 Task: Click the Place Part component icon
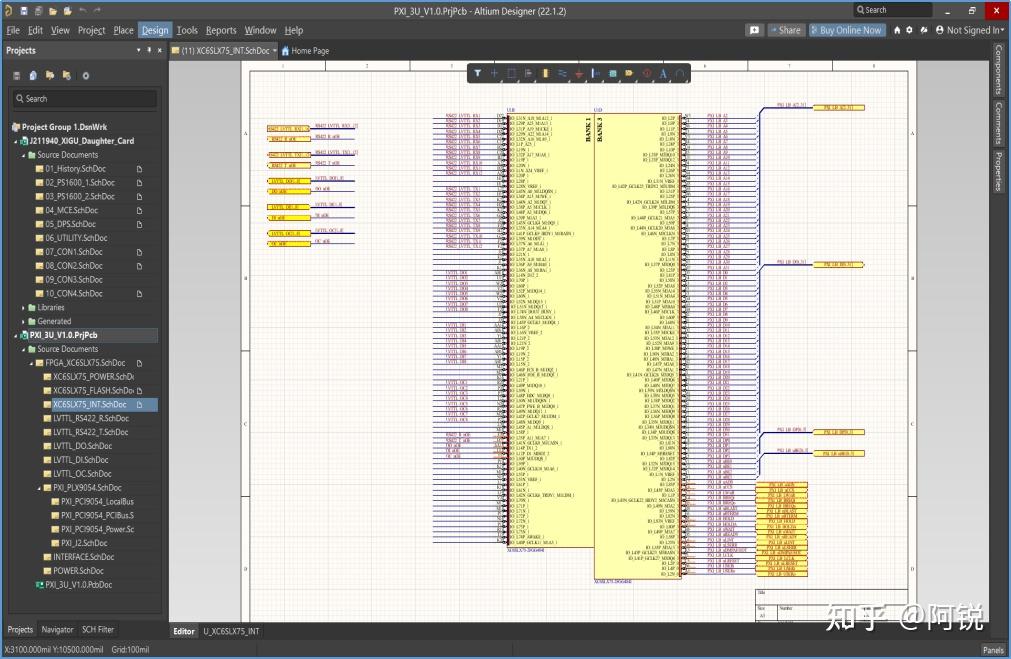(x=545, y=73)
